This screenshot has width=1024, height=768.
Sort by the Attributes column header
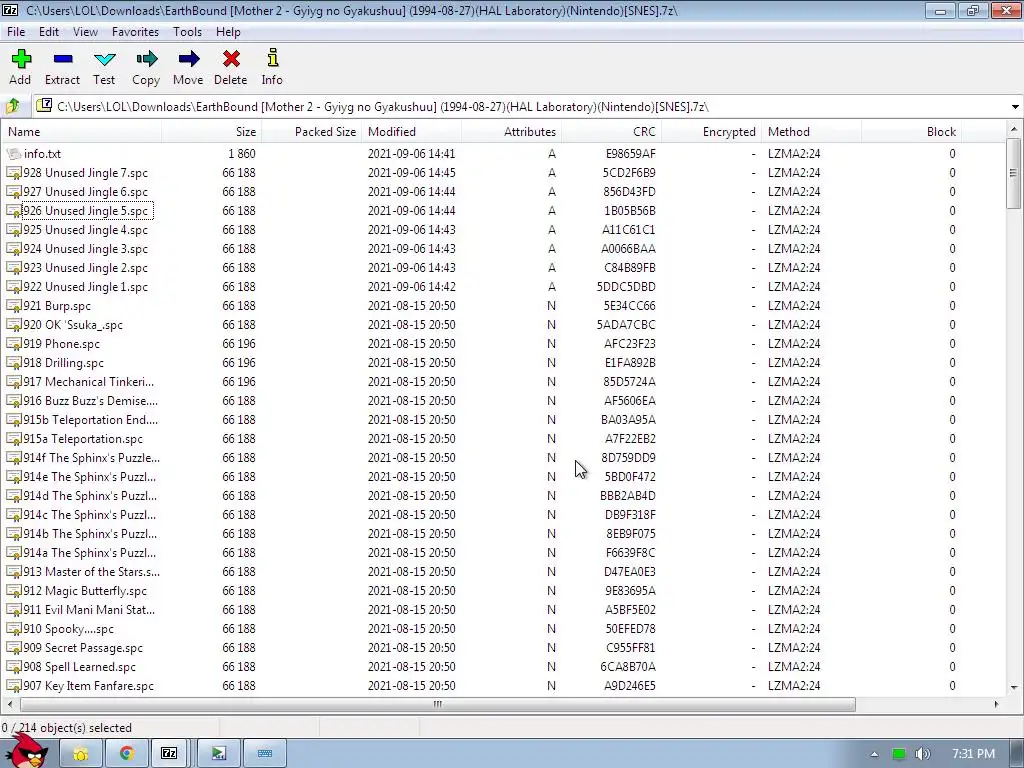(511, 131)
